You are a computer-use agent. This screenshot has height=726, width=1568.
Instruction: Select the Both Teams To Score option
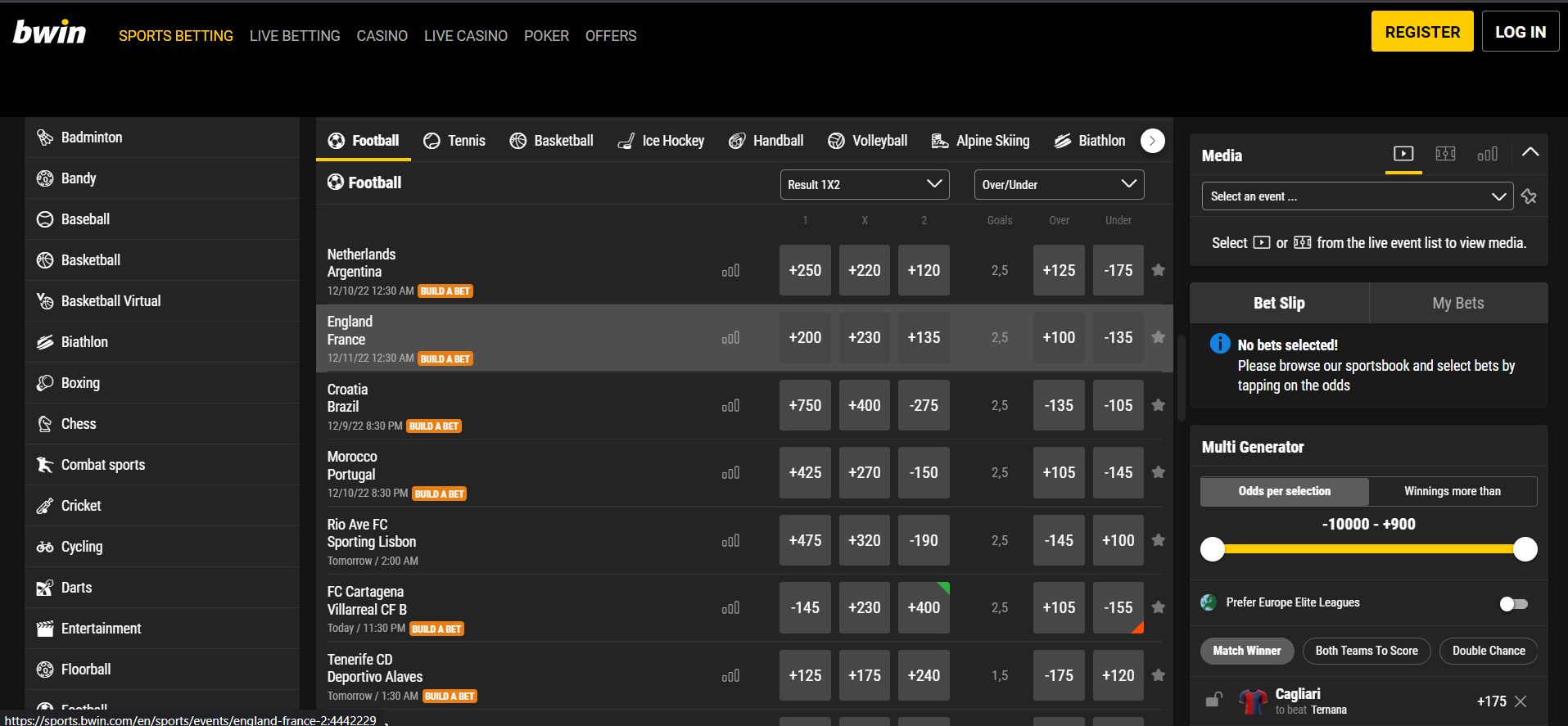1366,651
